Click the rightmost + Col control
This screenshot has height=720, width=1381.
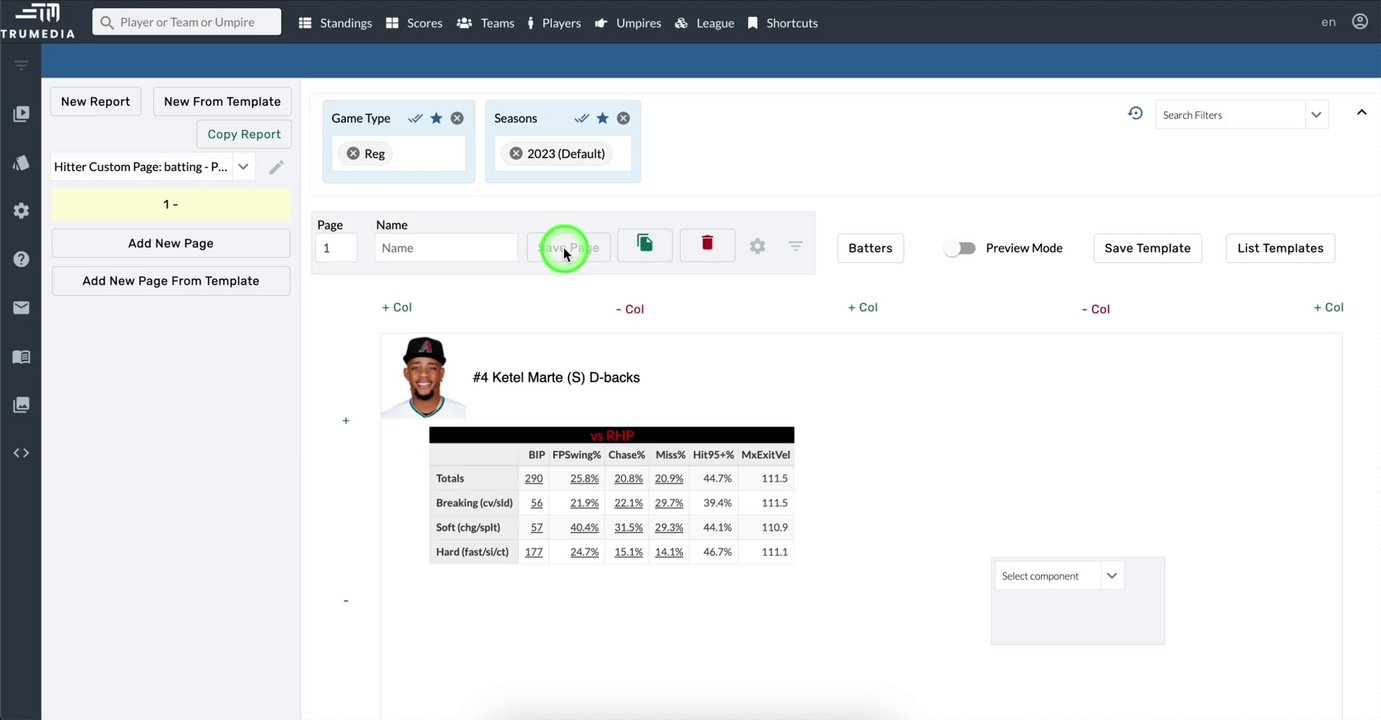pos(1329,308)
